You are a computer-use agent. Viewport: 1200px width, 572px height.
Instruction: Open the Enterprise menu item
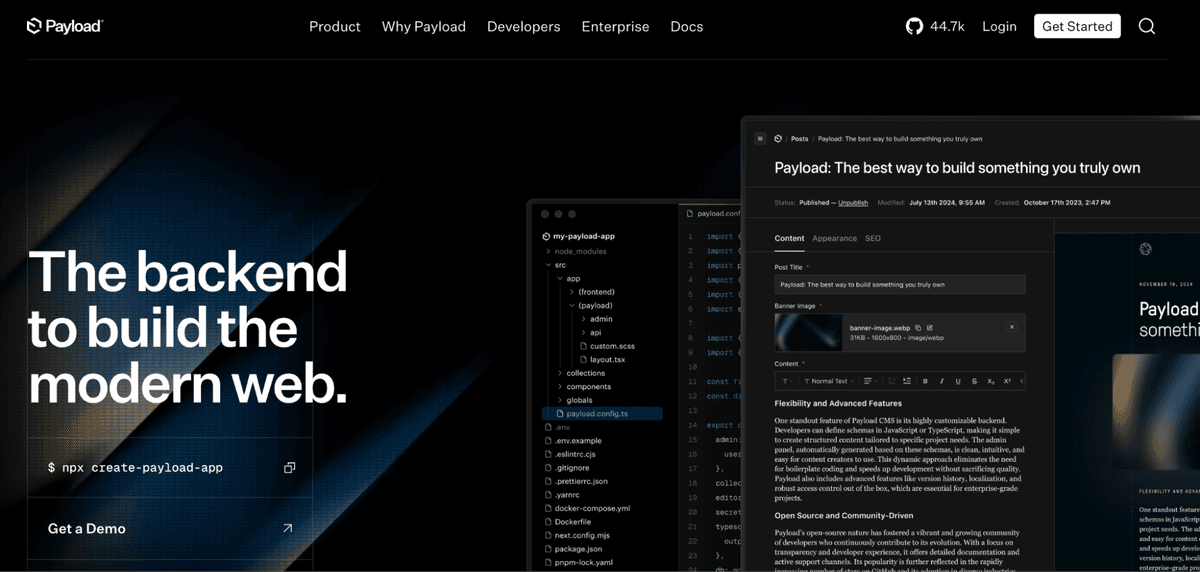pos(615,26)
